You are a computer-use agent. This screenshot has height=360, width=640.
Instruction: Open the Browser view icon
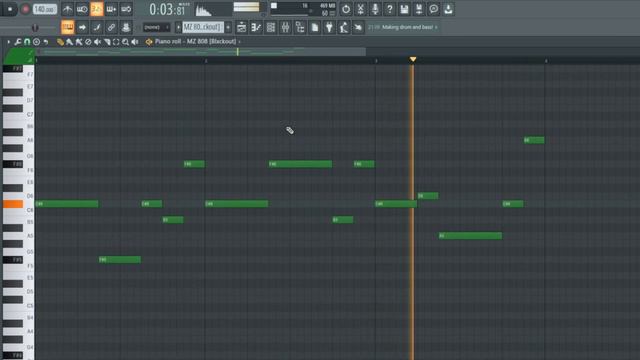coord(300,27)
